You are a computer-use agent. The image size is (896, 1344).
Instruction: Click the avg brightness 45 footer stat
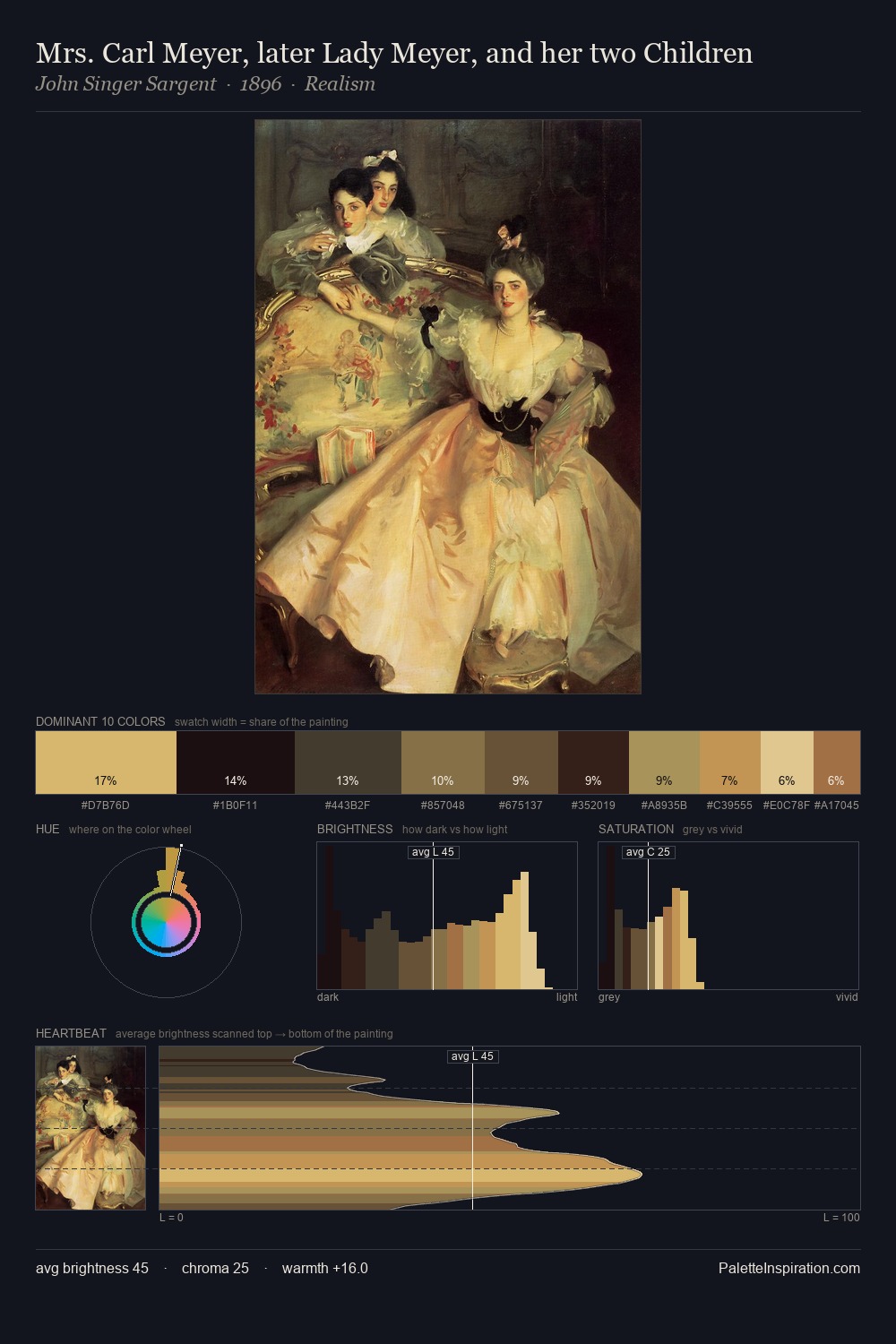92,1268
